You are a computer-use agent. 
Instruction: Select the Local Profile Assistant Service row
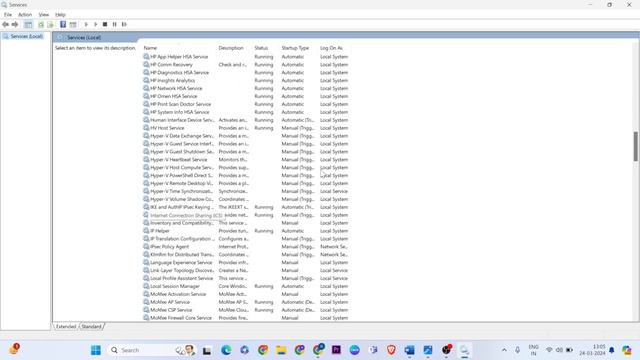pos(247,278)
